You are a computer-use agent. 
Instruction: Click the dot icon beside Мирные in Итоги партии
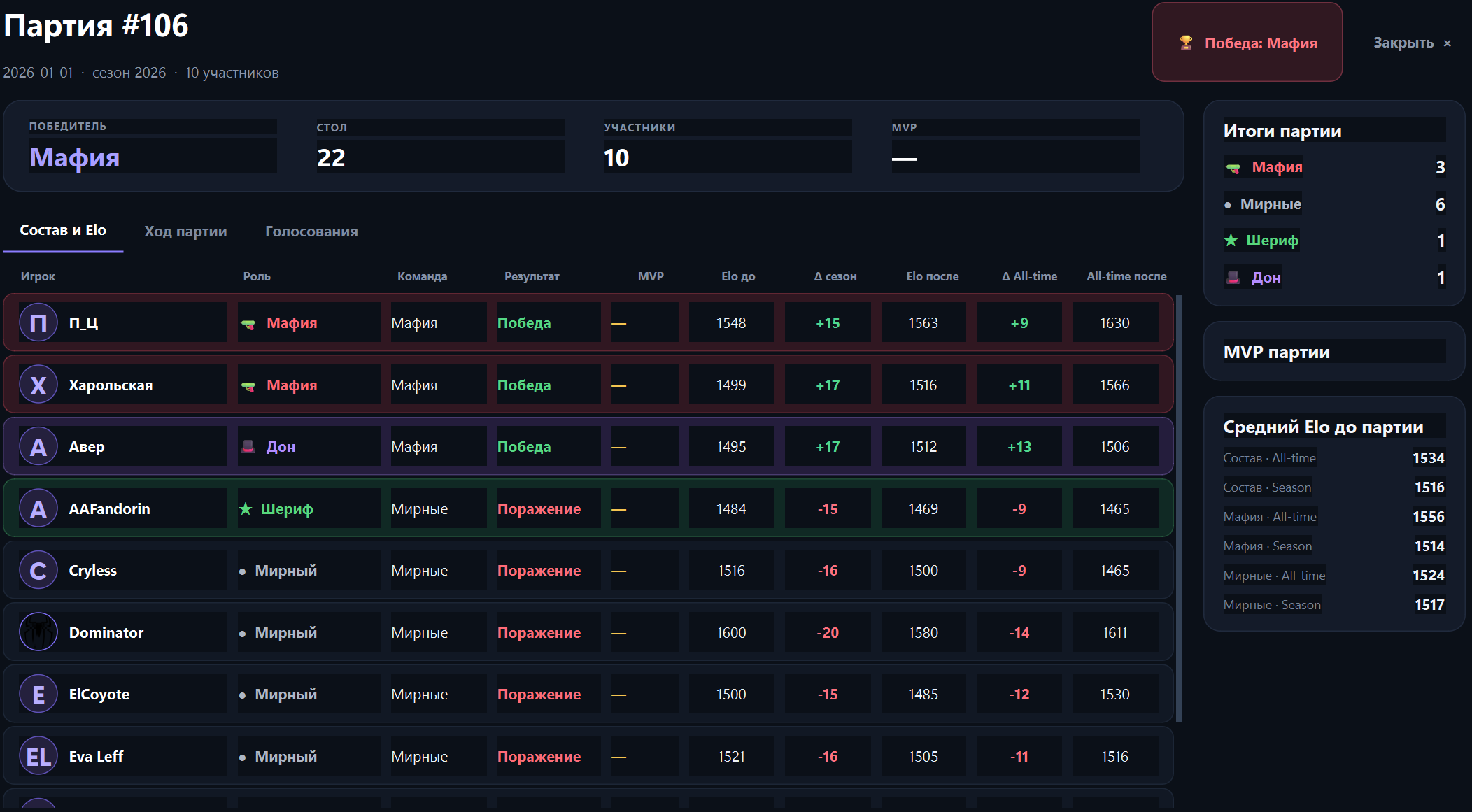(1228, 205)
